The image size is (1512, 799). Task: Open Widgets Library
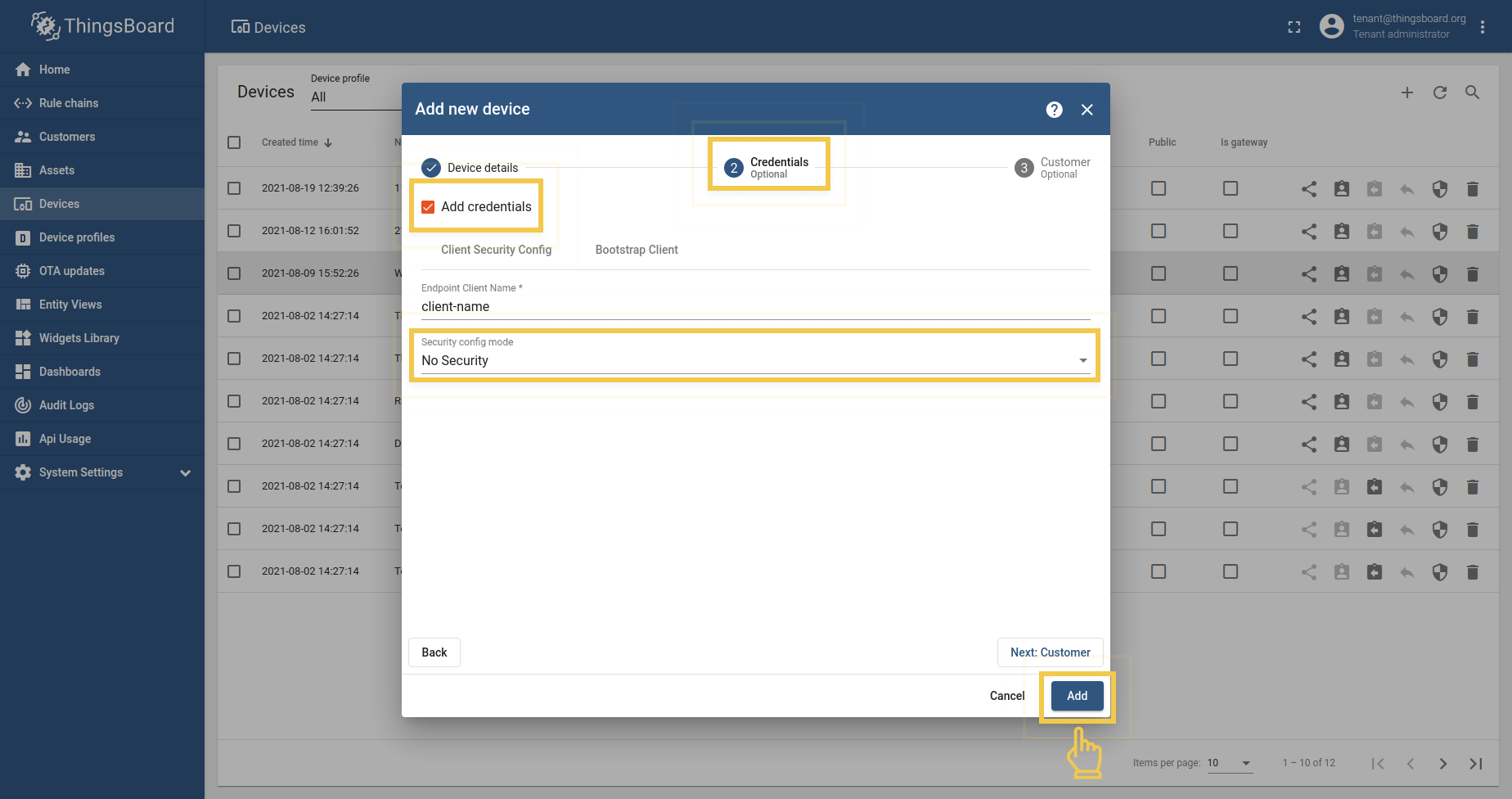click(102, 338)
